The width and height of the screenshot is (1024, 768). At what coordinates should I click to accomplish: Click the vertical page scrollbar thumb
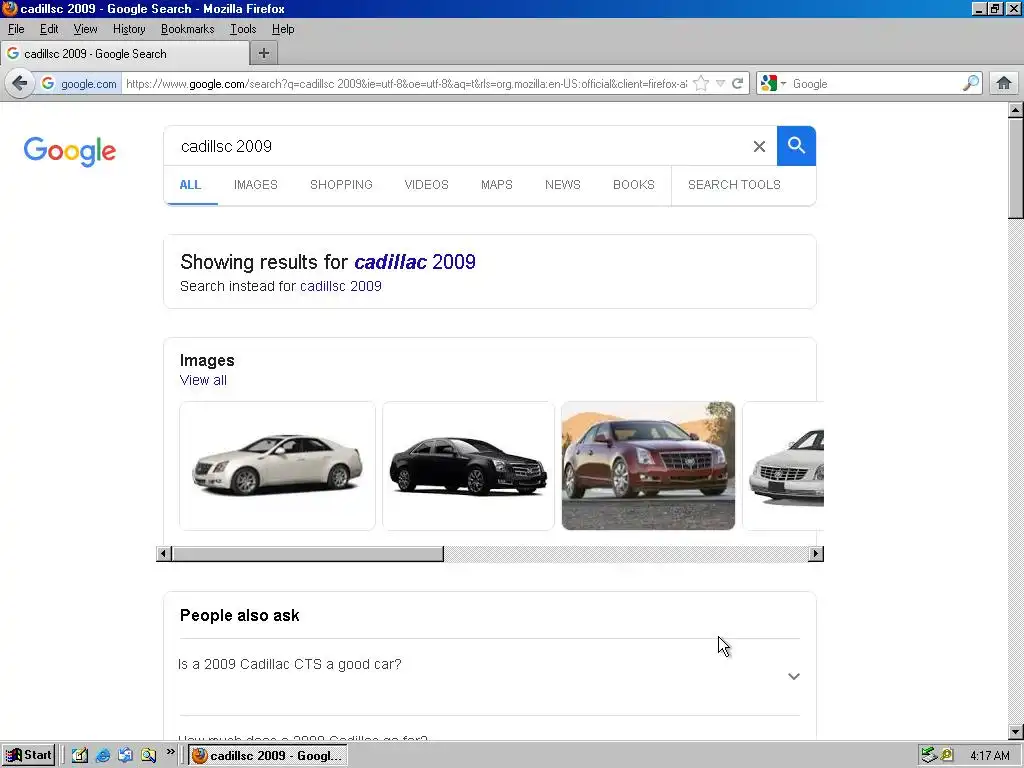pos(1016,168)
